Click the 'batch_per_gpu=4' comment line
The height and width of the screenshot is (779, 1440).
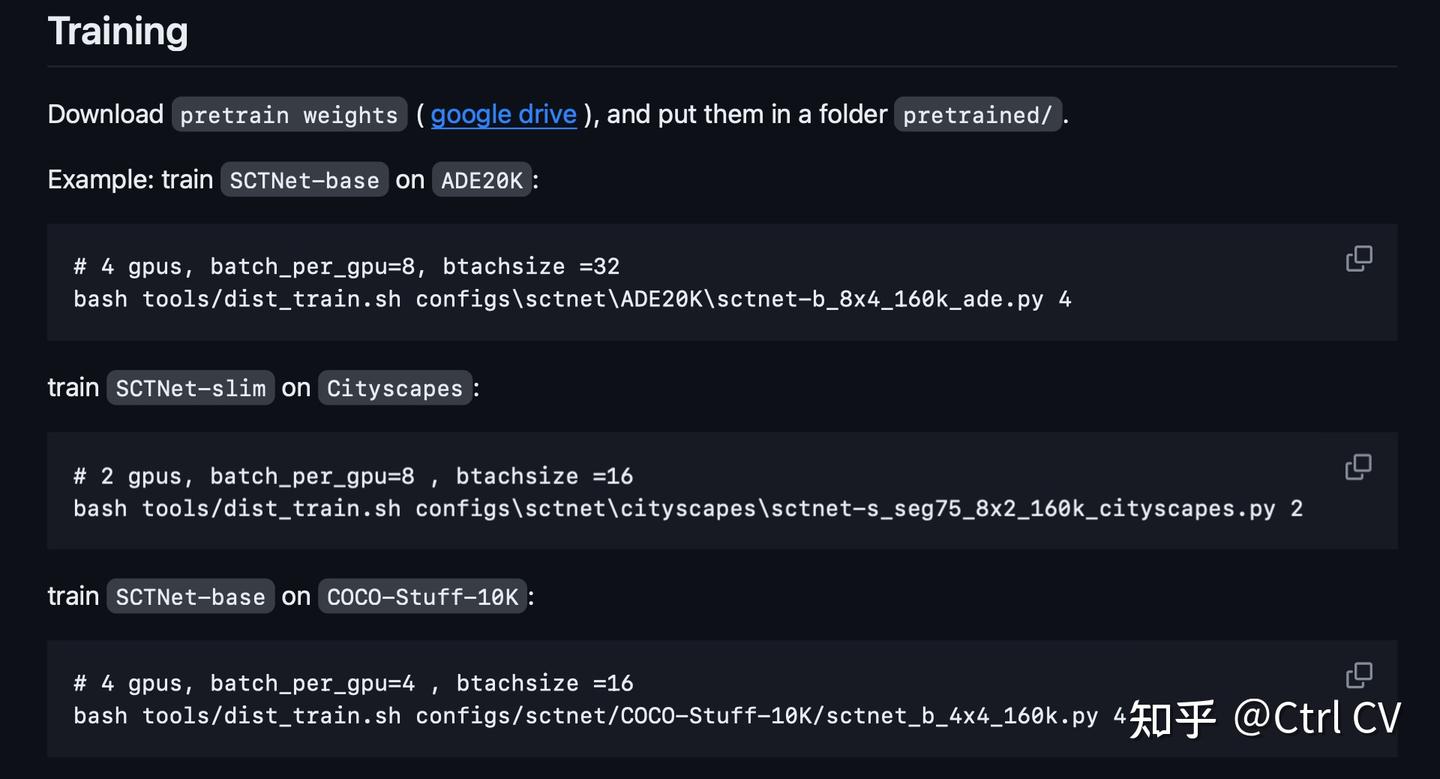point(353,684)
